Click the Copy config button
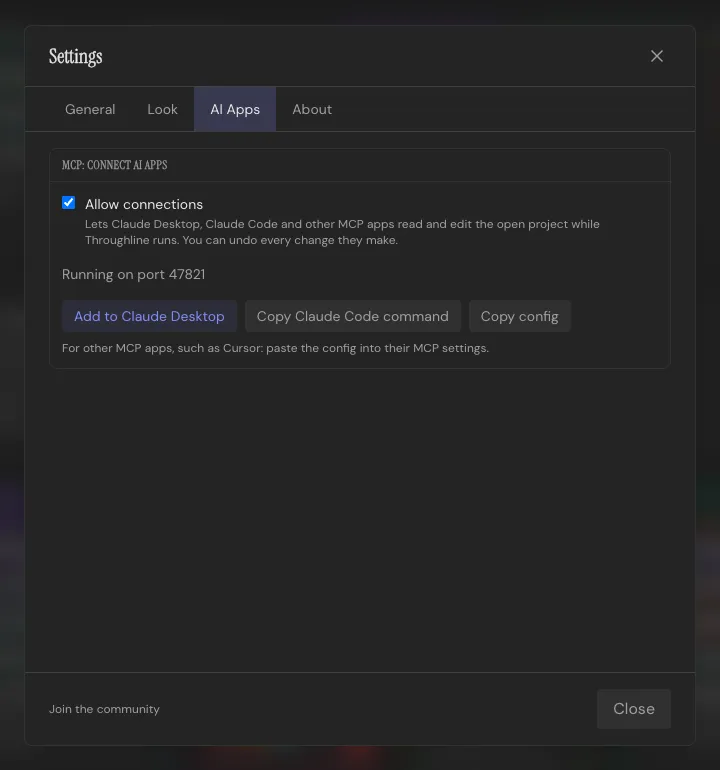Viewport: 720px width, 770px height. [x=520, y=316]
